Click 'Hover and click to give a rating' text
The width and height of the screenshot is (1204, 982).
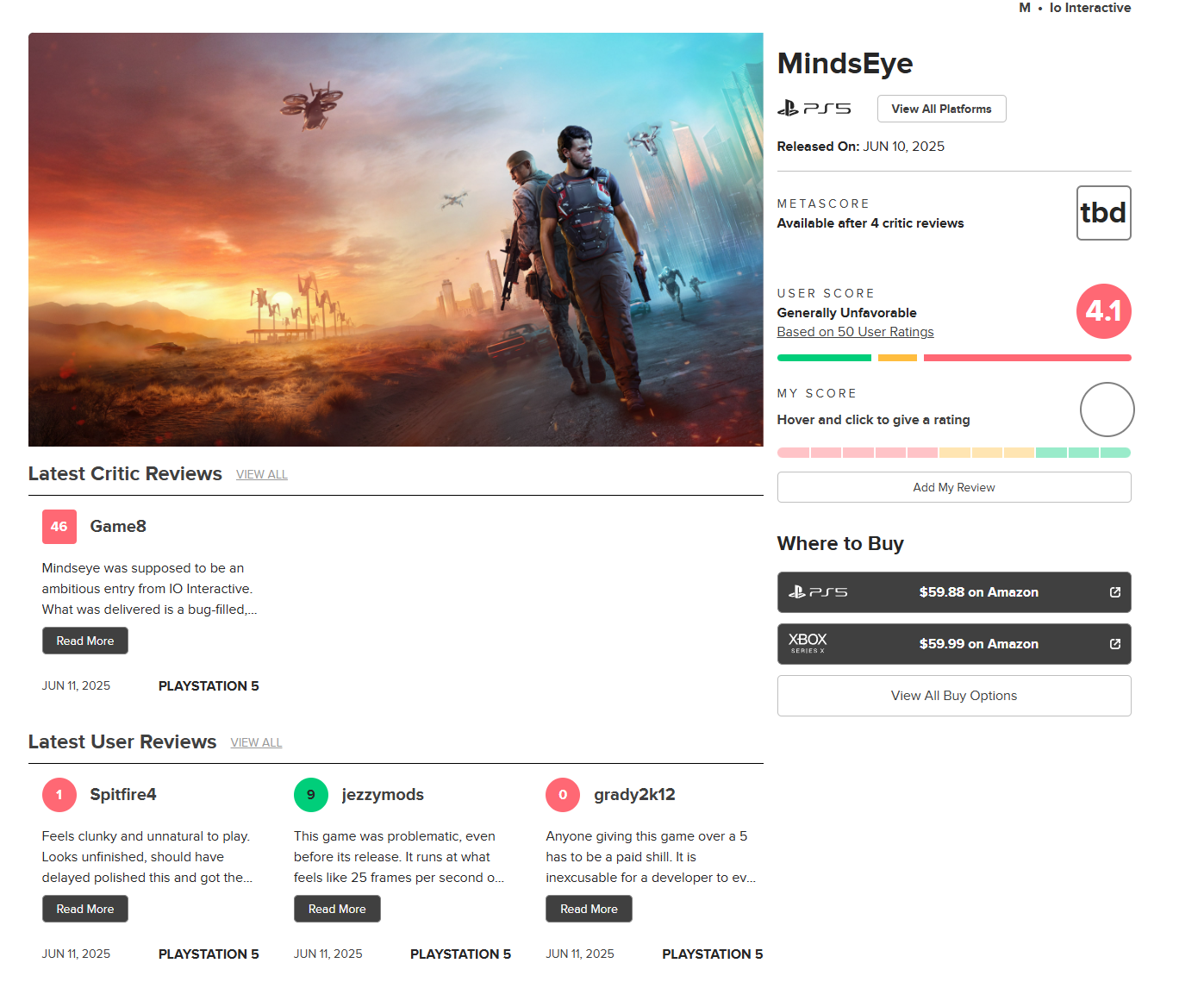point(873,420)
